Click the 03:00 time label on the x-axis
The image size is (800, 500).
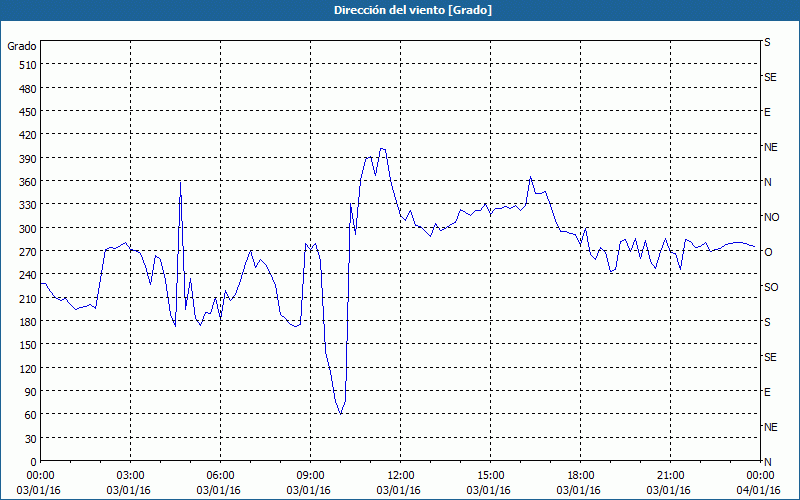(x=130, y=476)
